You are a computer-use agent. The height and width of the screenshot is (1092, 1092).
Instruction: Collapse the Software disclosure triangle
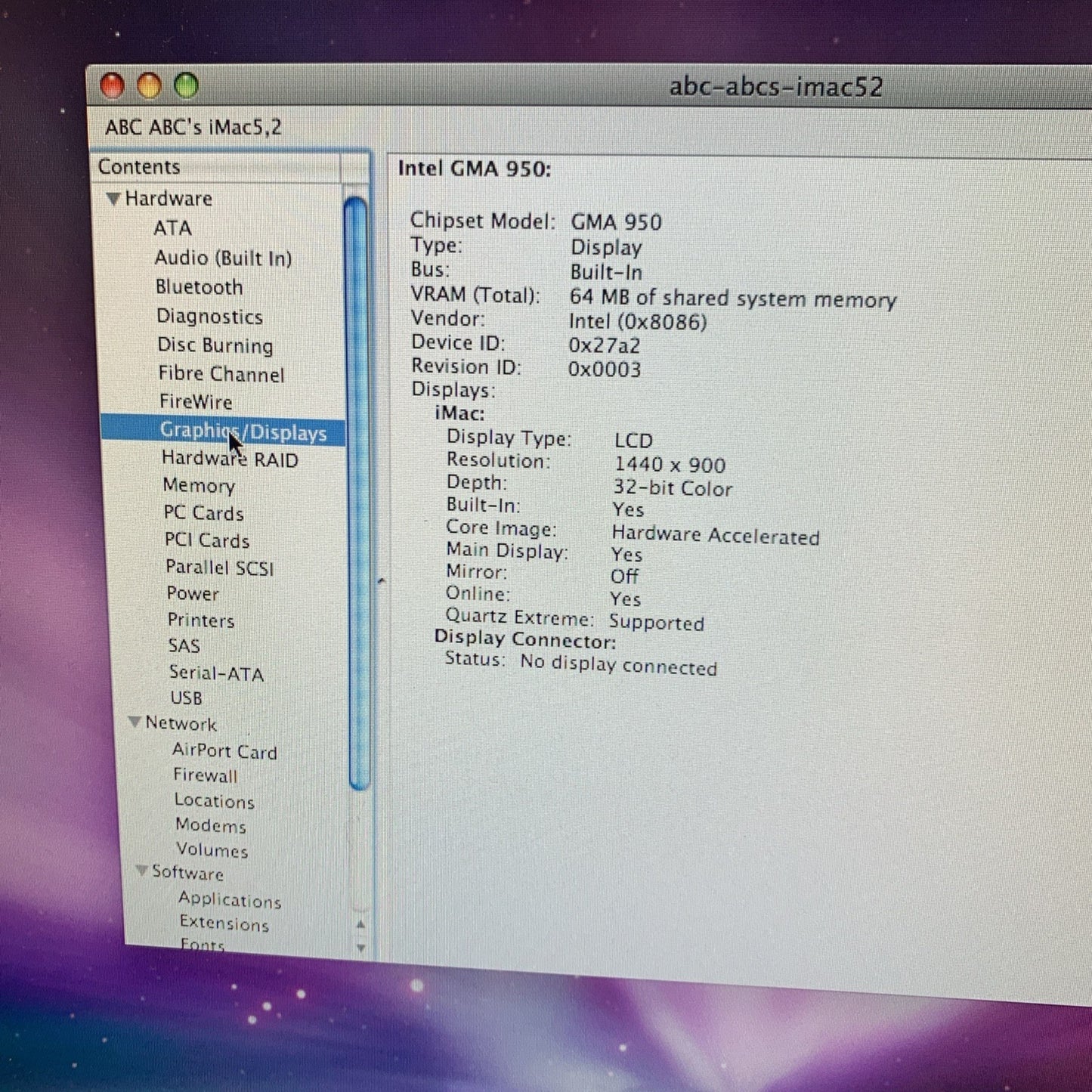pos(141,871)
